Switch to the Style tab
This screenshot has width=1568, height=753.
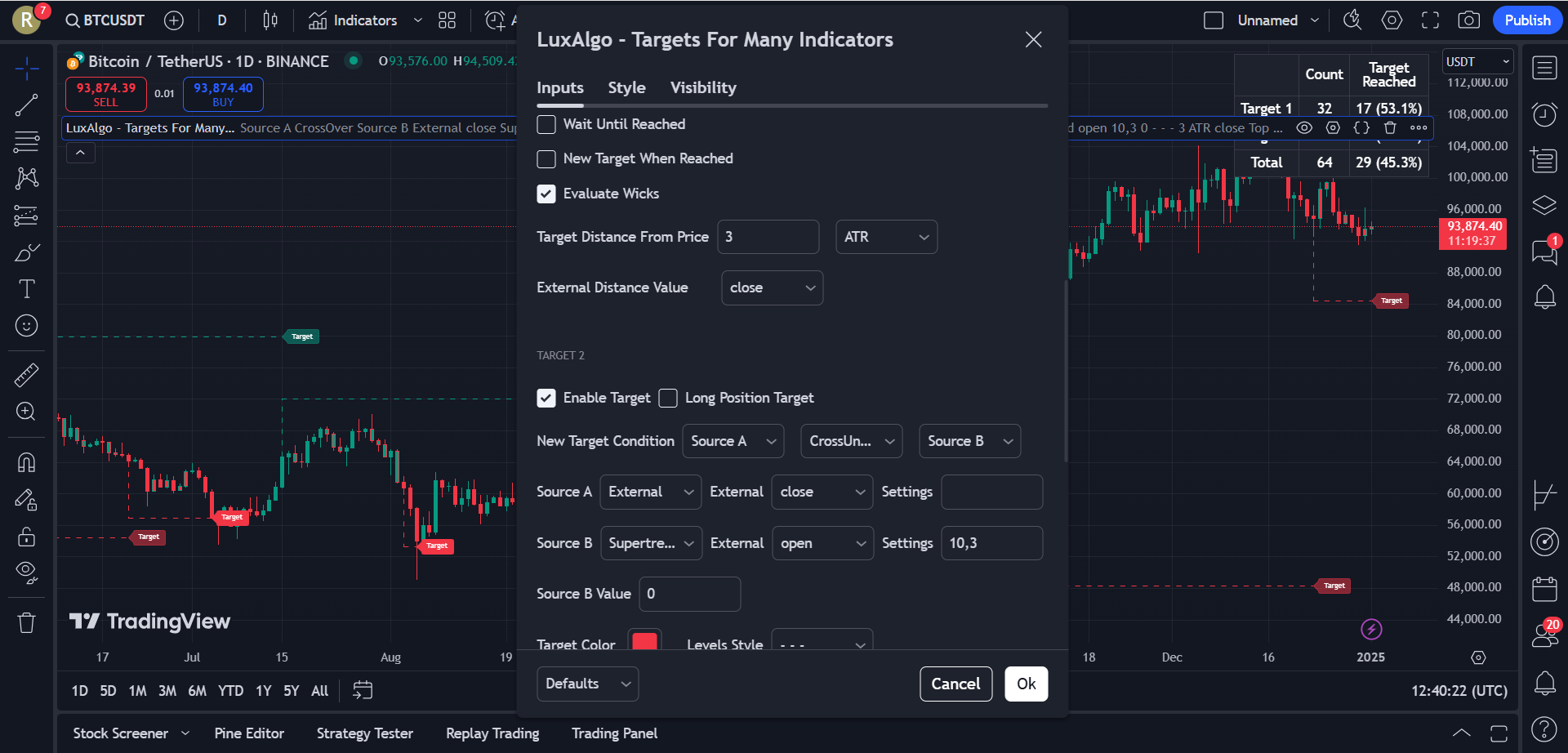click(x=626, y=87)
